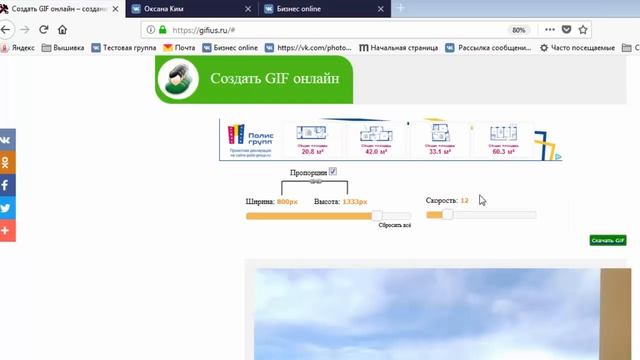Share page via Odnoklassniki sidebar icon
Viewport: 640px width, 360px height.
(7, 162)
